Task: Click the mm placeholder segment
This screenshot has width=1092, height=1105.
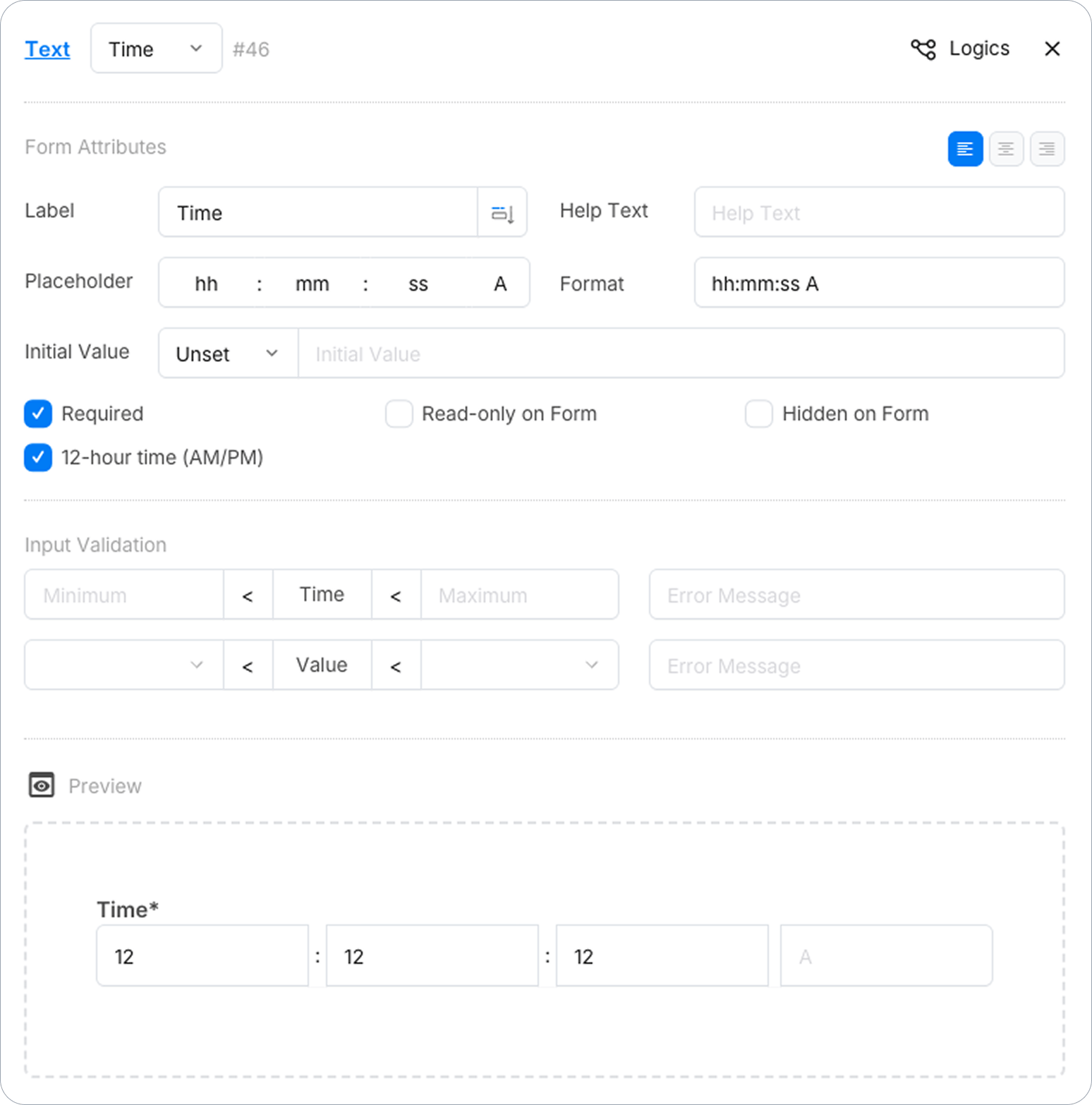Action: pyautogui.click(x=312, y=284)
